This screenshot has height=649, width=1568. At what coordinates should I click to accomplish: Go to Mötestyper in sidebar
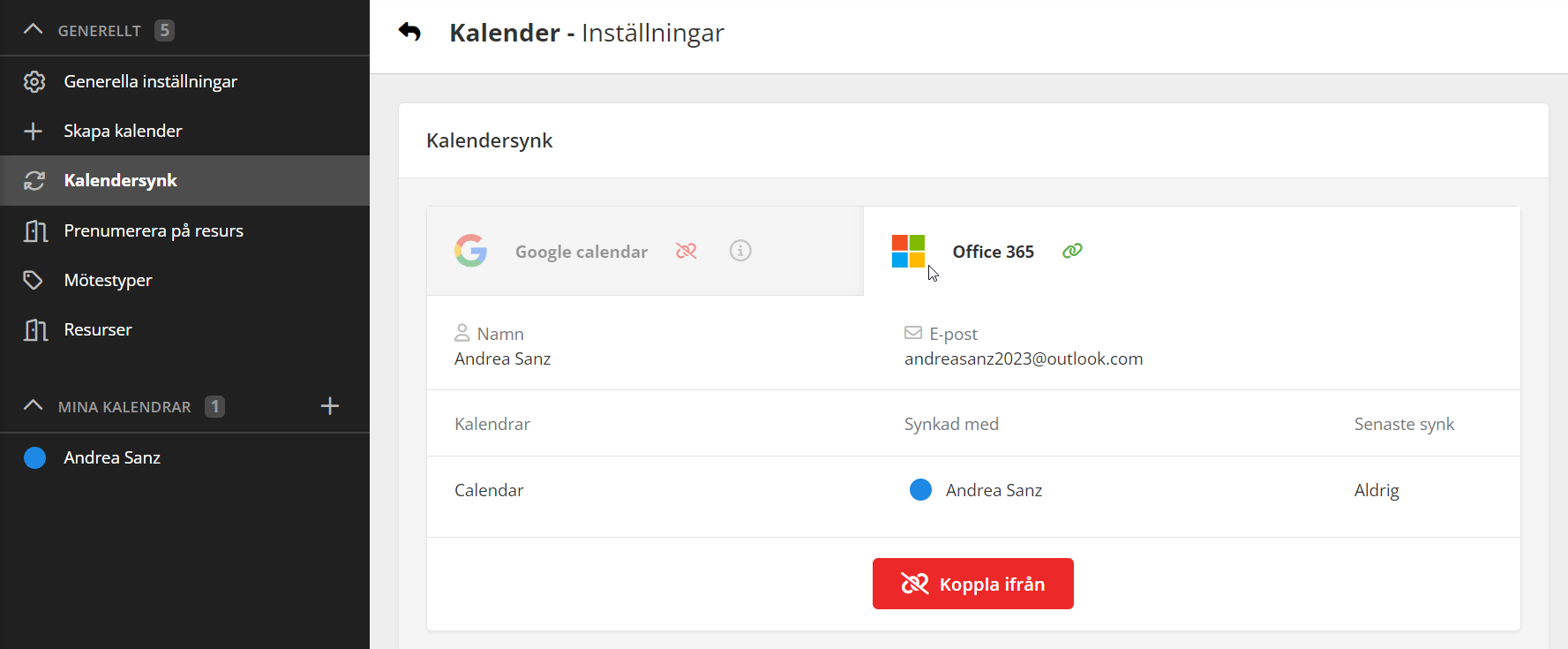pos(108,280)
